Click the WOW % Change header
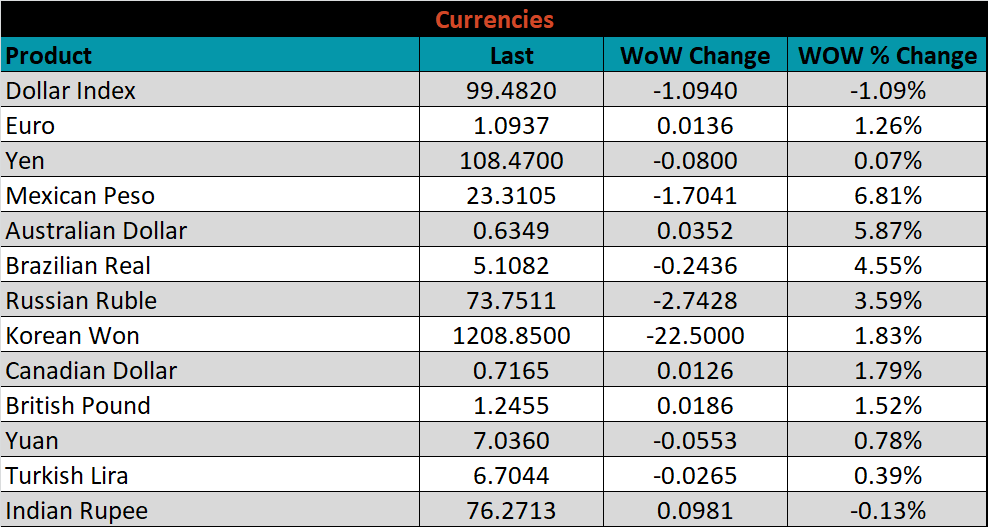 click(887, 55)
